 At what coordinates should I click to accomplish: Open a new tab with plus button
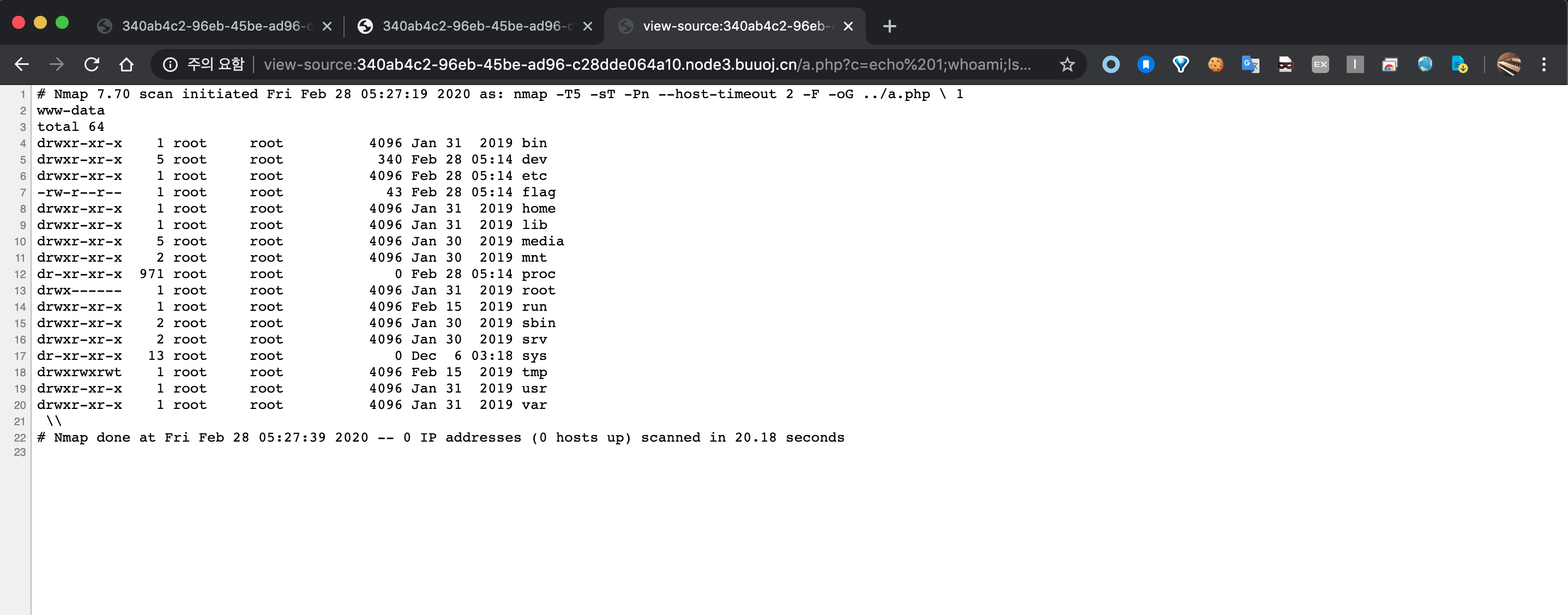click(889, 26)
